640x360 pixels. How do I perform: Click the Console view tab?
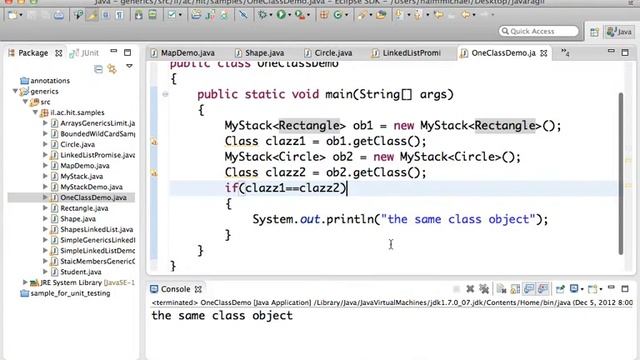click(176, 289)
